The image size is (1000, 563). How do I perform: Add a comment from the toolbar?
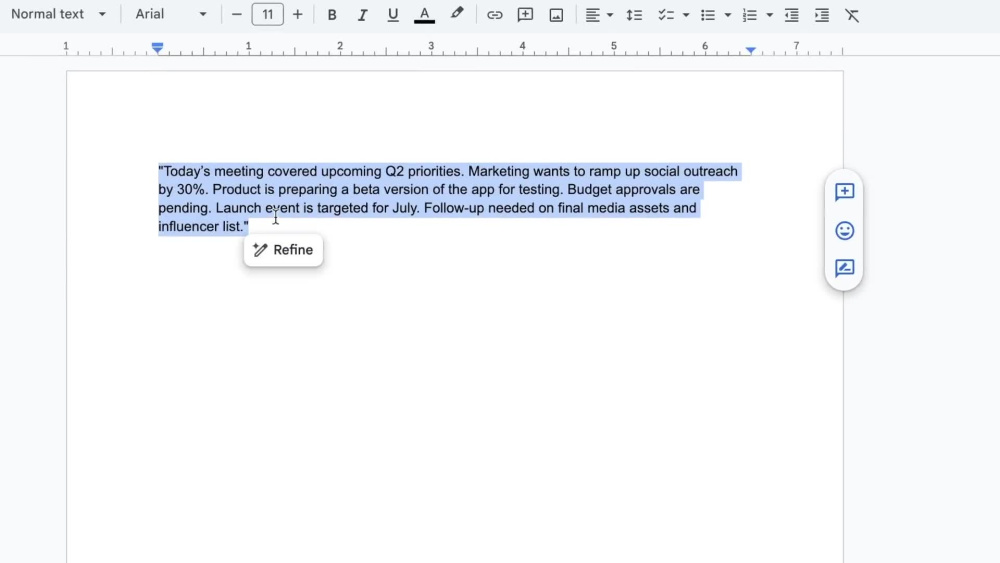[525, 15]
